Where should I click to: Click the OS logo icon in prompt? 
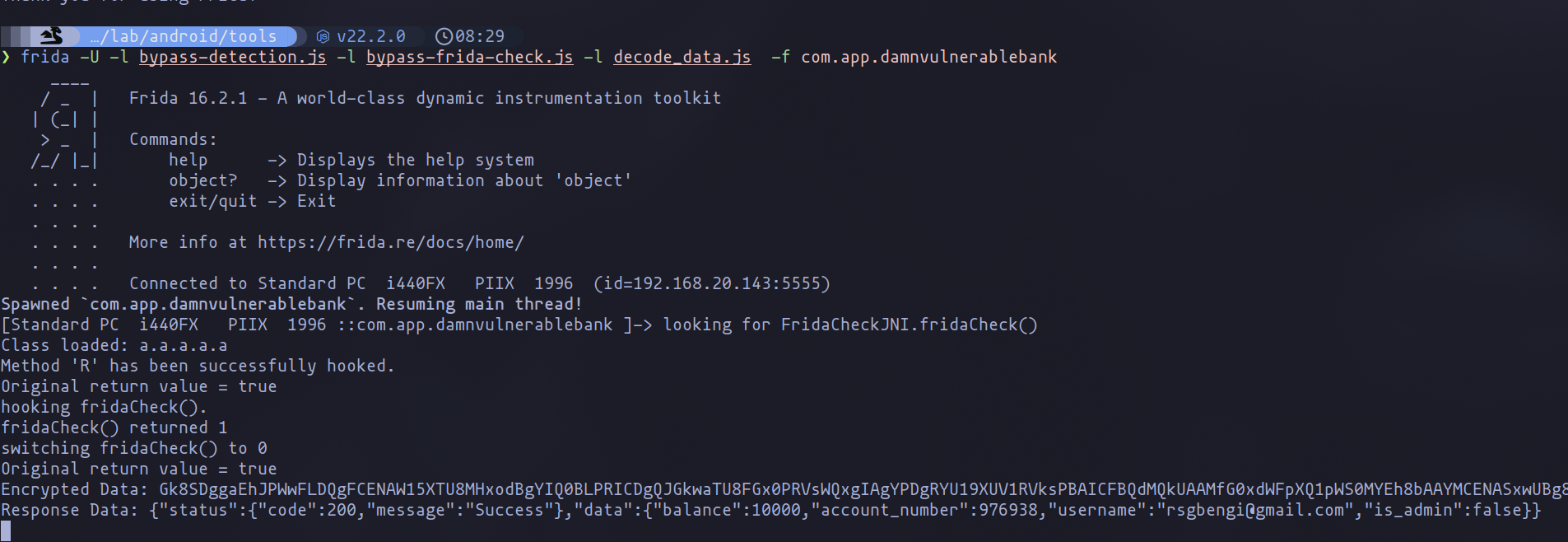click(x=51, y=35)
